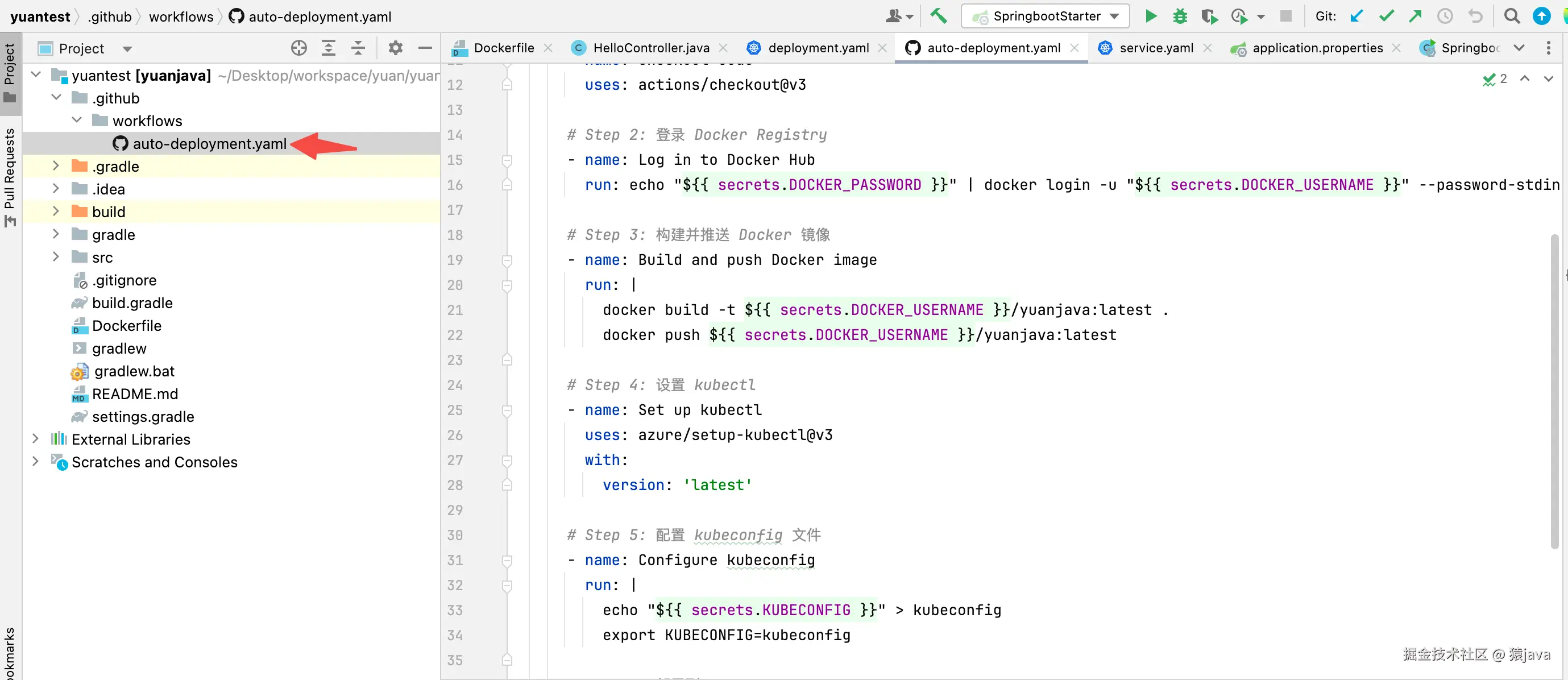Open SpringbootStarter run configuration dropdown

1044,16
